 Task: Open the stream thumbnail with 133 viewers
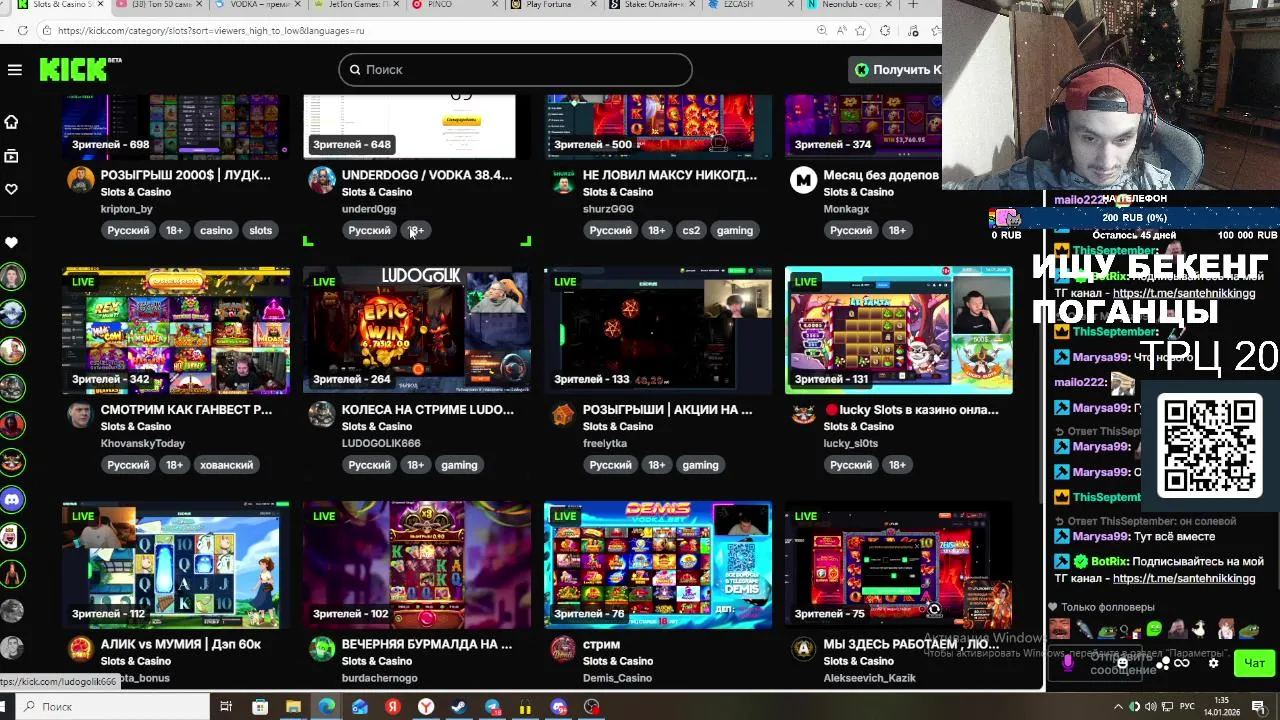[658, 330]
